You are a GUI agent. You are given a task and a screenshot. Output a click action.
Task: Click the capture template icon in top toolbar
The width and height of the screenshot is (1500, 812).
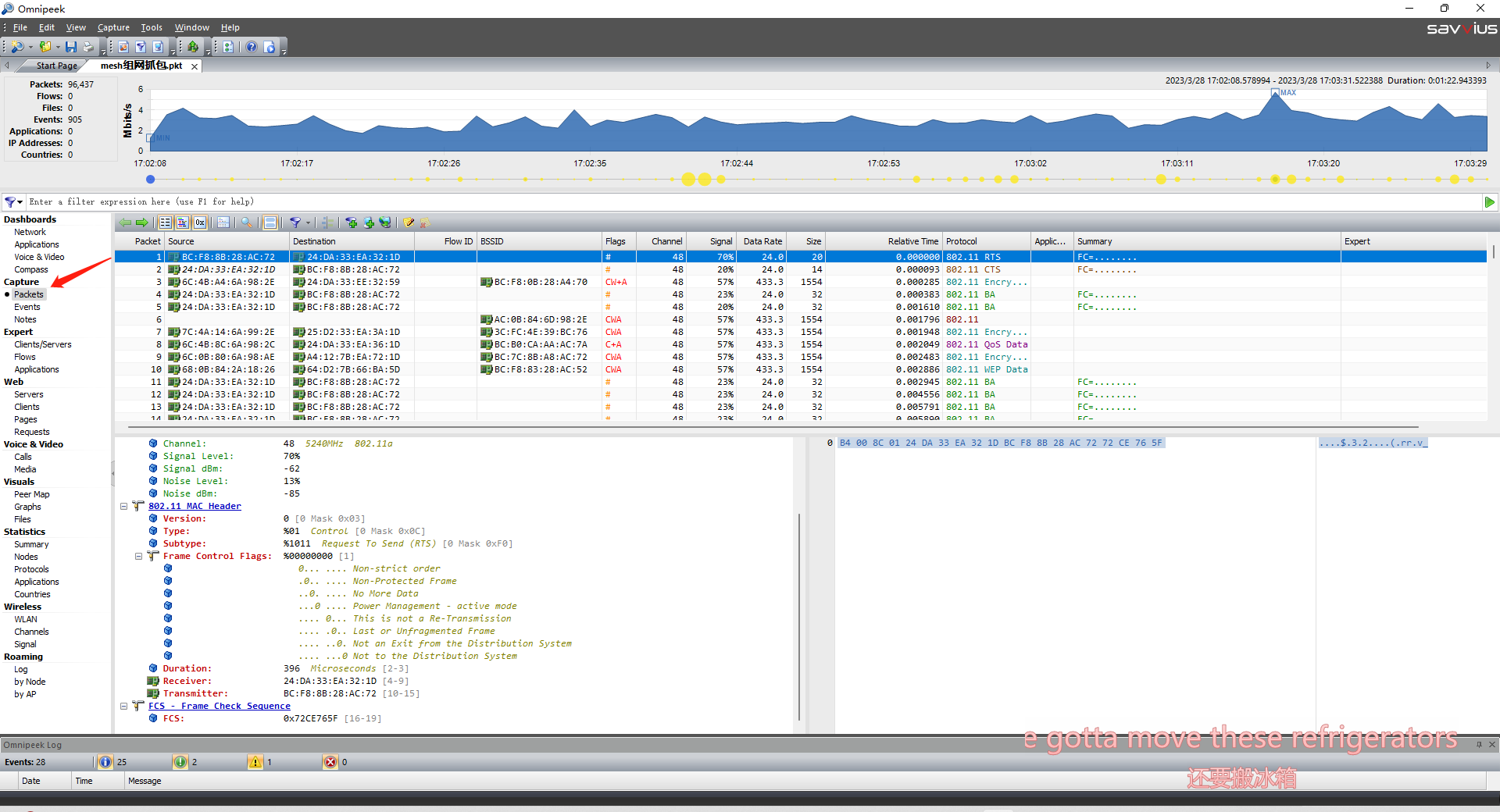click(x=123, y=47)
